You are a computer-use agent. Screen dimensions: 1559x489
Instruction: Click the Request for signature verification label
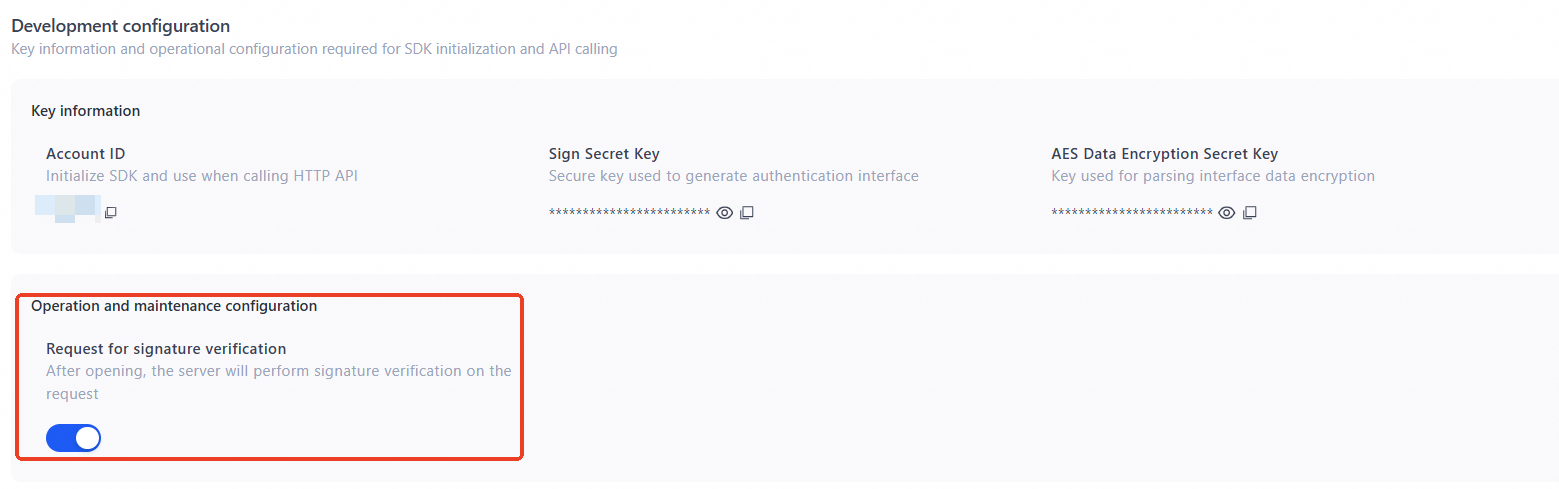tap(166, 349)
